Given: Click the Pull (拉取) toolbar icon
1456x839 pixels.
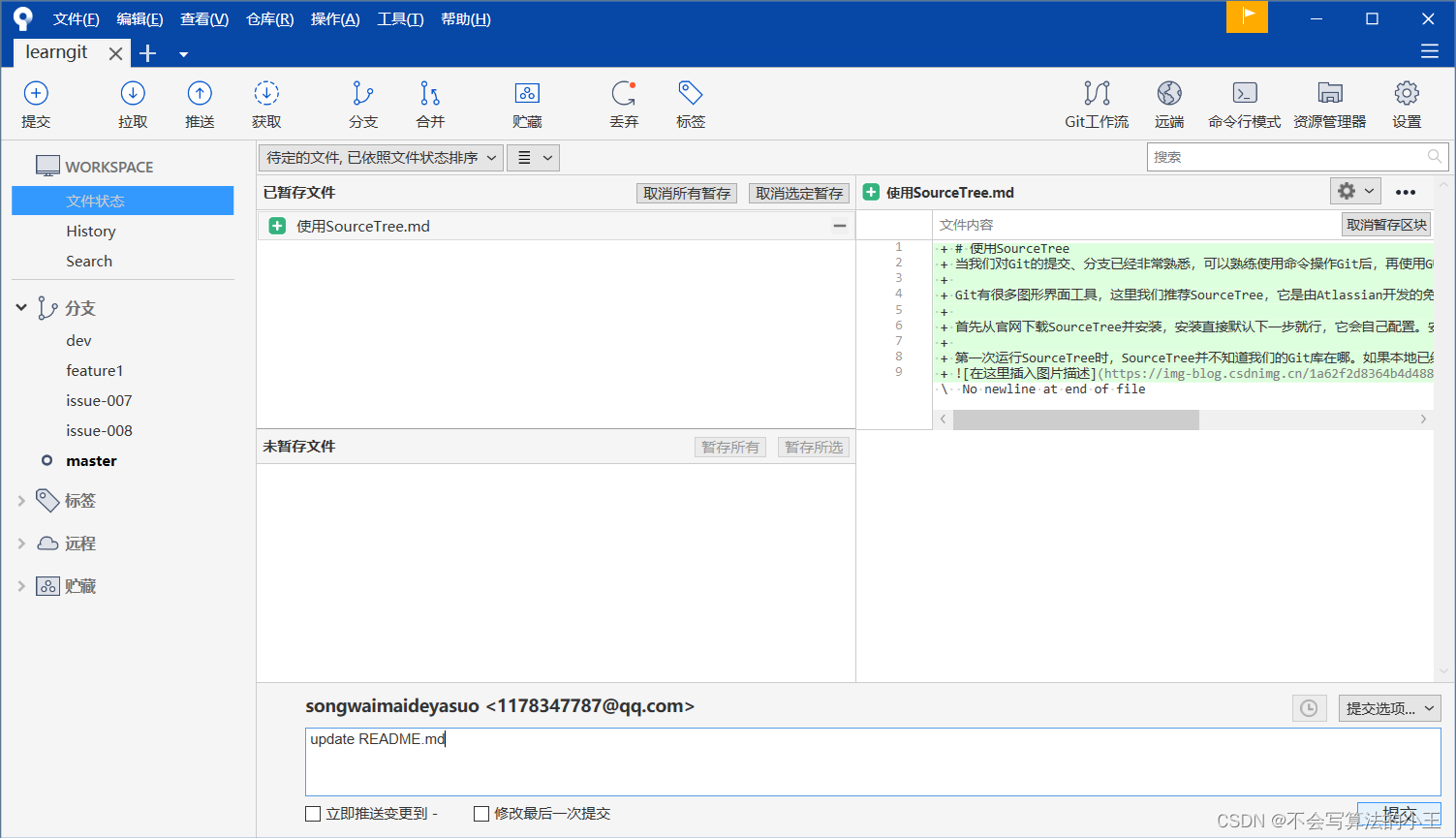Looking at the screenshot, I should 133,93.
